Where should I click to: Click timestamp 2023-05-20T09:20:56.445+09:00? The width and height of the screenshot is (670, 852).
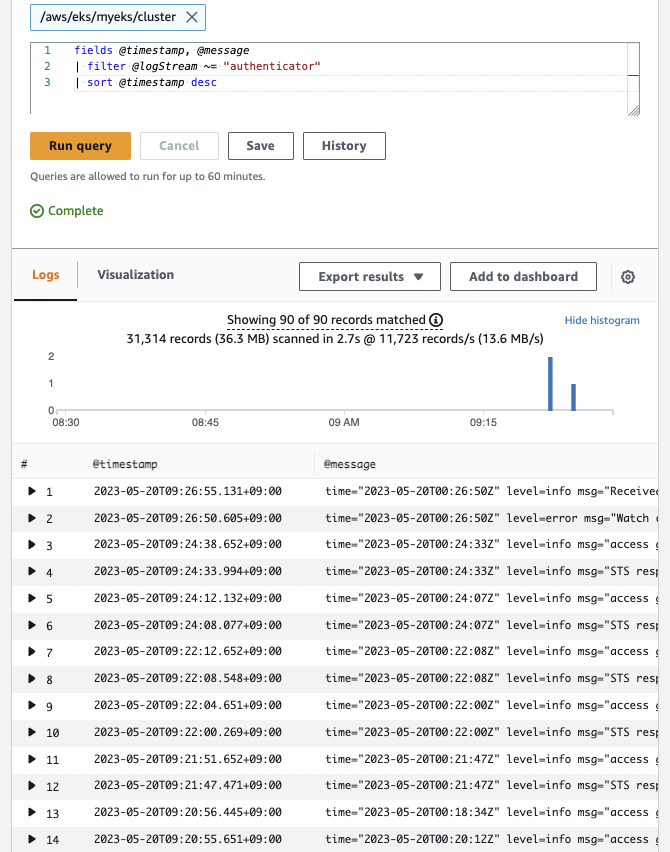(x=188, y=812)
